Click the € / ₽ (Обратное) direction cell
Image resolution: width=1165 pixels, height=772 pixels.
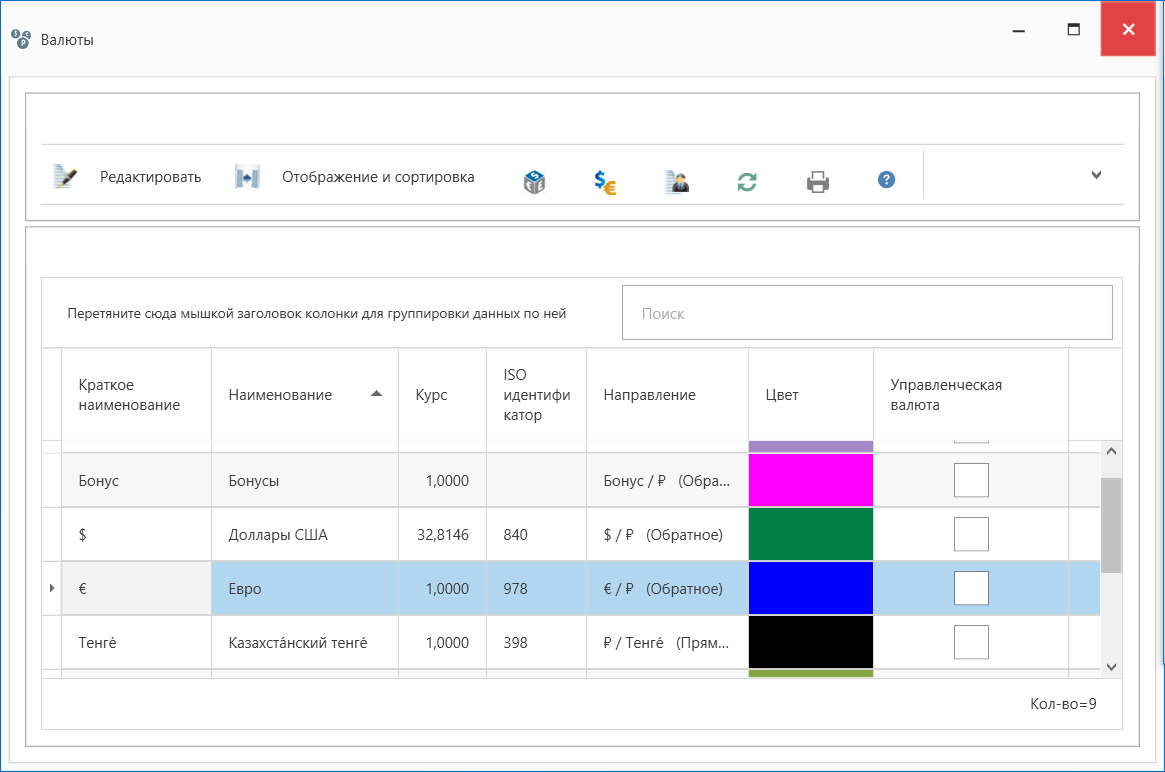667,588
